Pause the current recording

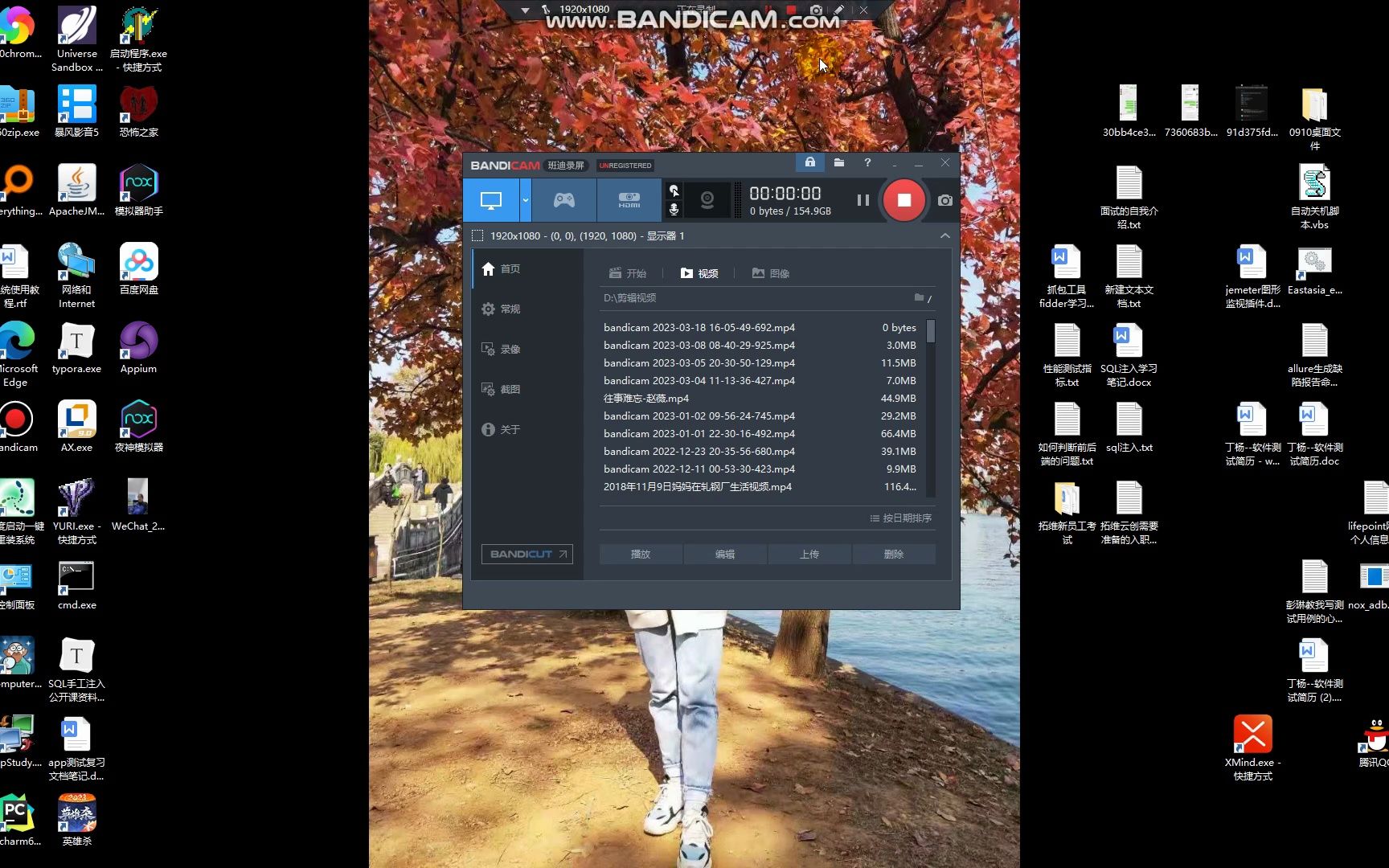point(862,200)
